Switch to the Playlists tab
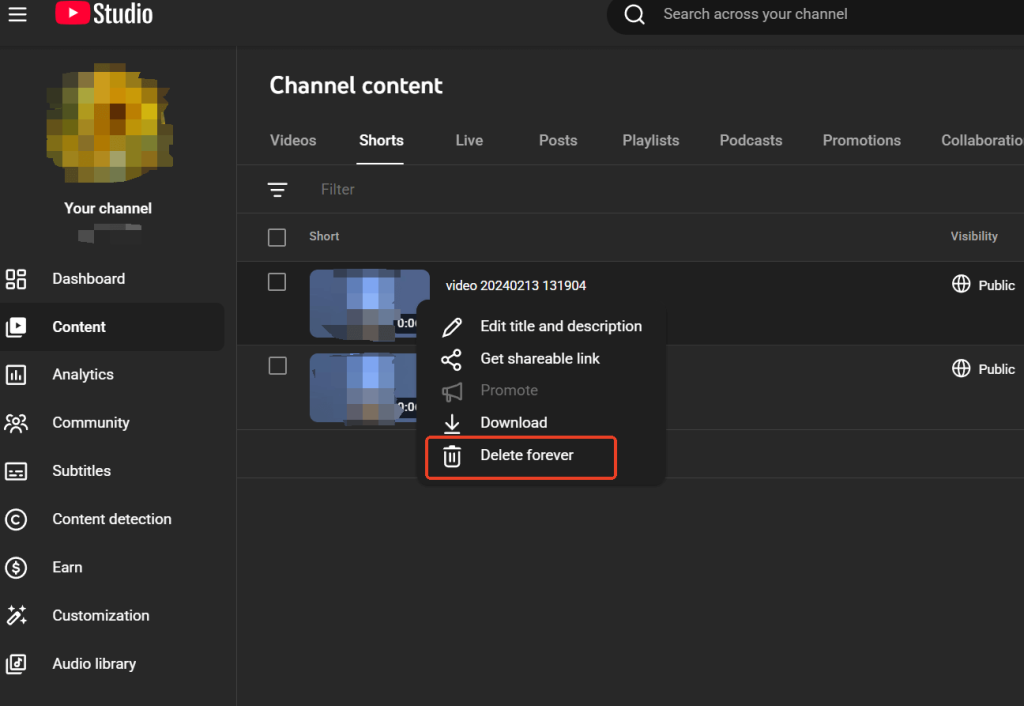The height and width of the screenshot is (706, 1024). pyautogui.click(x=650, y=141)
